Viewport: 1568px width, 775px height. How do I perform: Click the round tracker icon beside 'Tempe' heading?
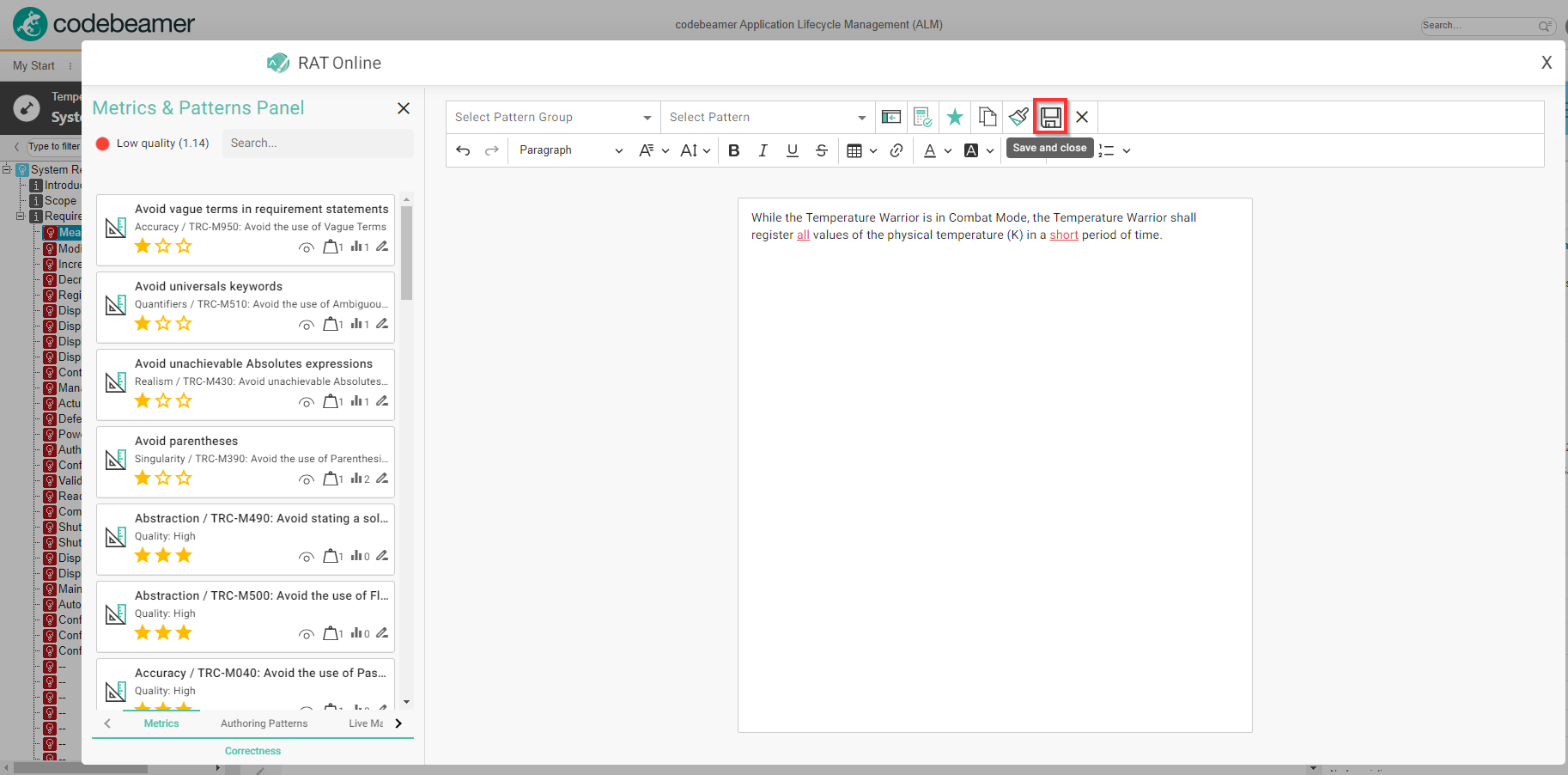point(27,108)
